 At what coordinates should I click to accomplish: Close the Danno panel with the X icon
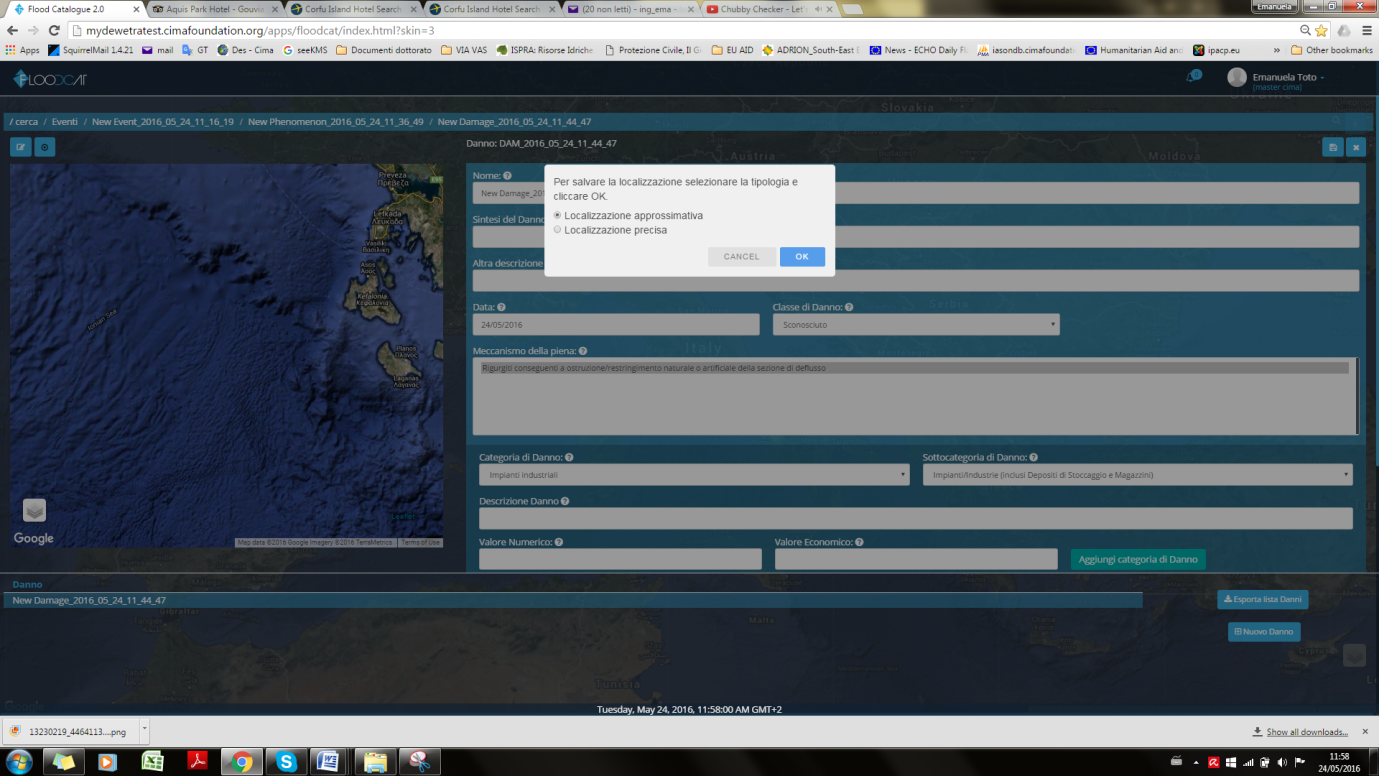[1356, 147]
